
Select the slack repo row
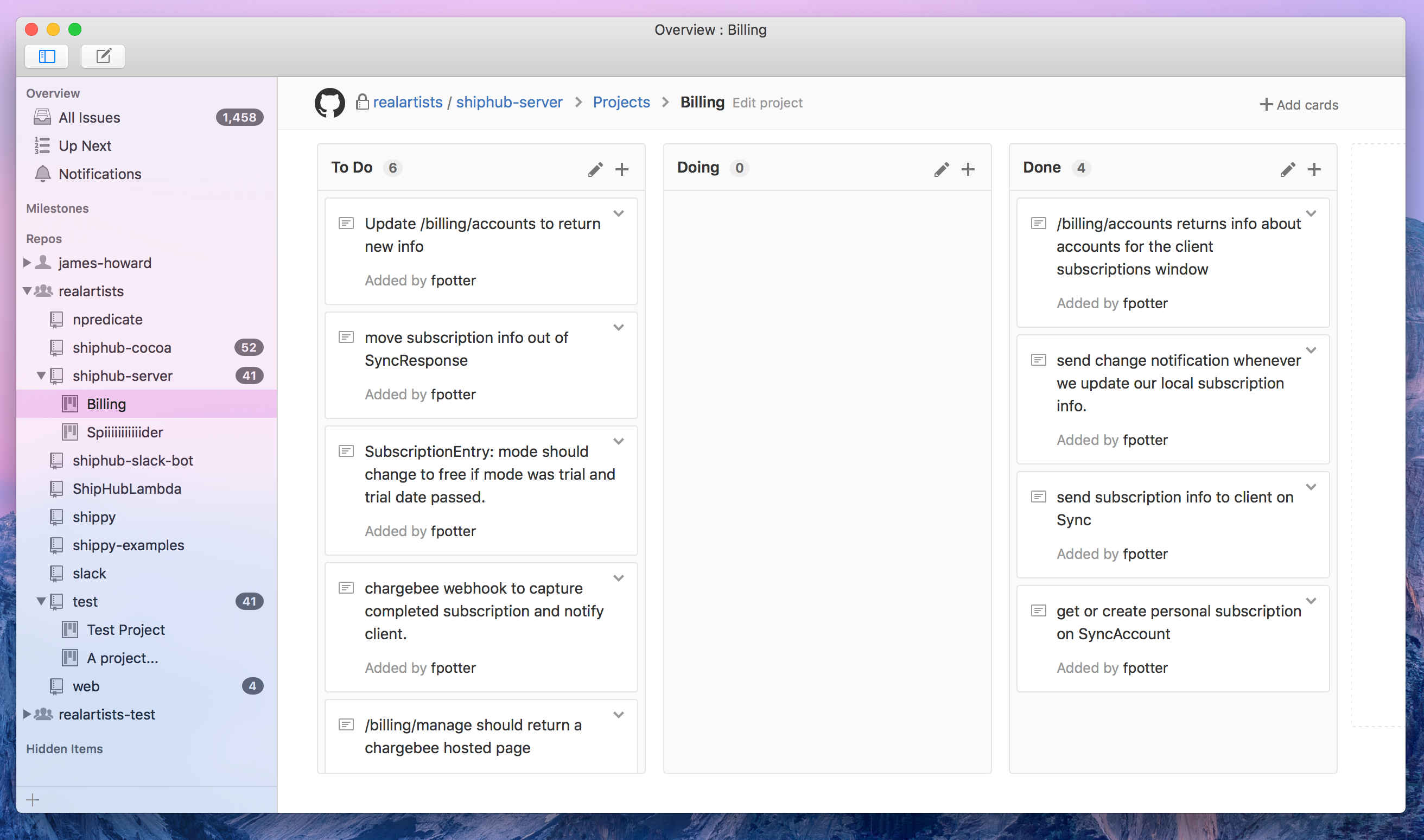tap(147, 573)
